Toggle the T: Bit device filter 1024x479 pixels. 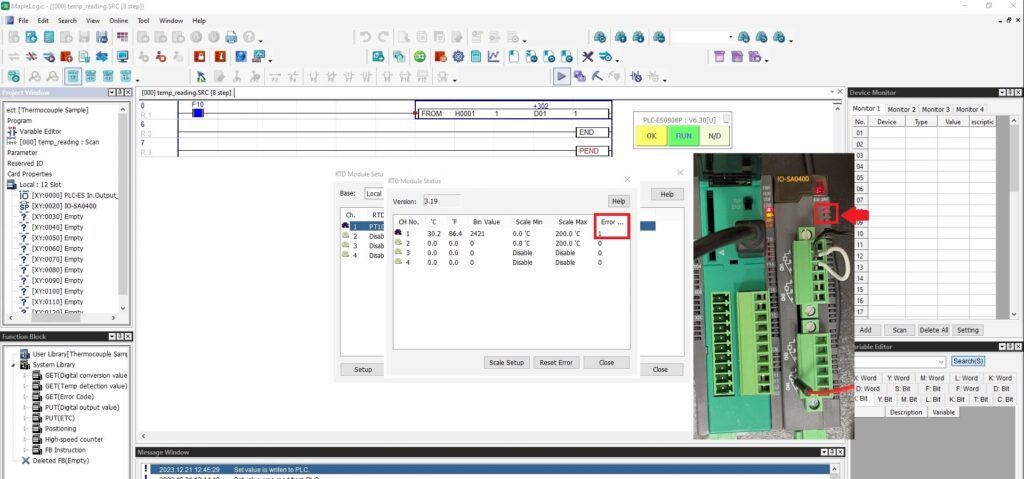[981, 399]
